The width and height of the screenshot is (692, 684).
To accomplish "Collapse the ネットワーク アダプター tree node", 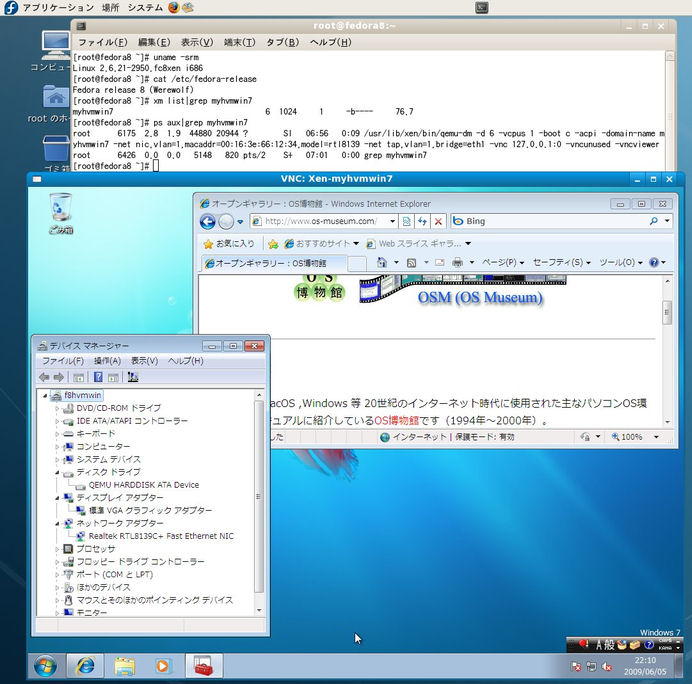I will (57, 523).
